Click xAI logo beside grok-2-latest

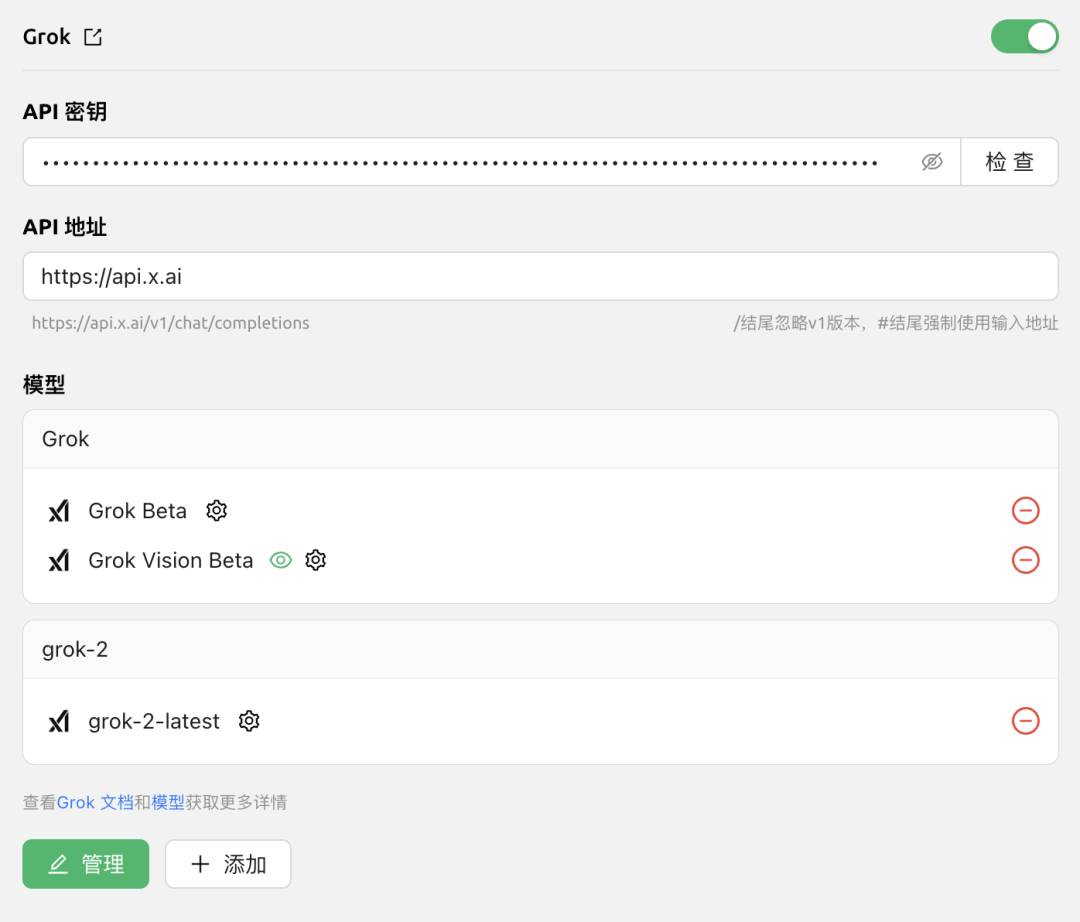click(x=59, y=722)
